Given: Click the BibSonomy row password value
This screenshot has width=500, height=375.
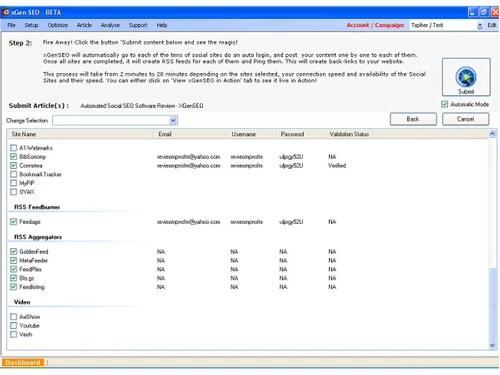Looking at the screenshot, I should 291,156.
